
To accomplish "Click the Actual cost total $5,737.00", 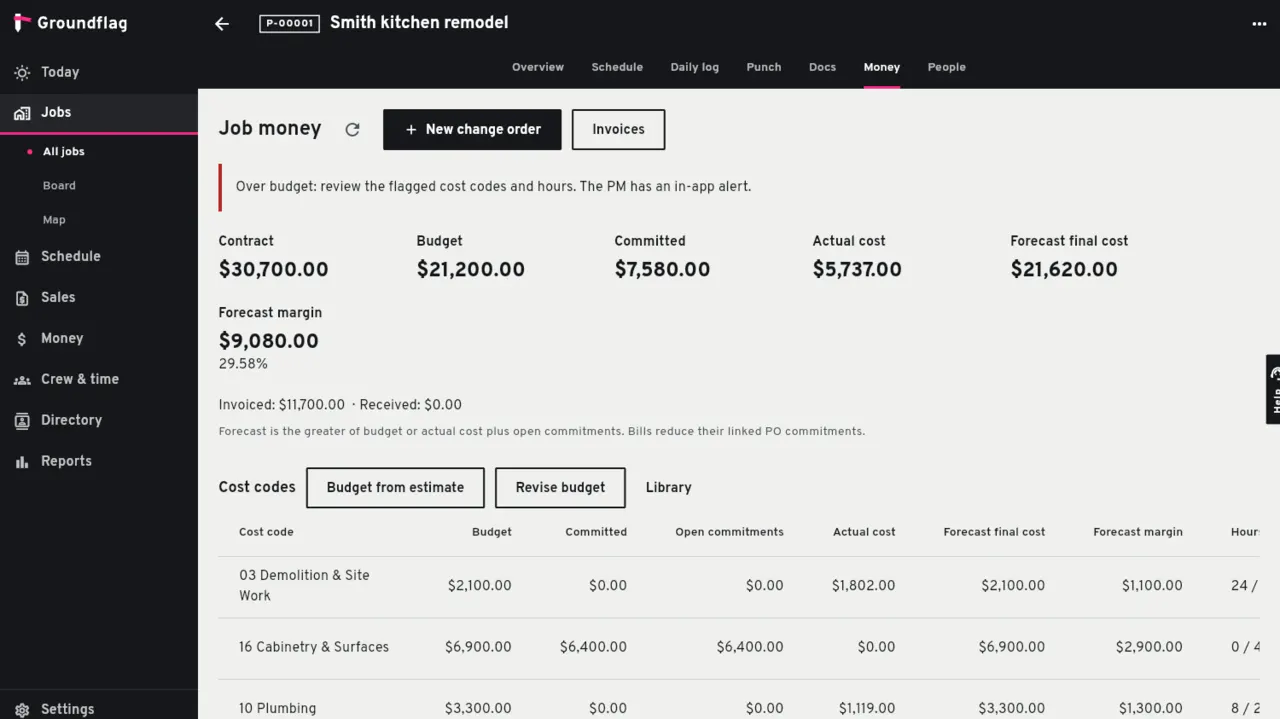I will (x=857, y=269).
